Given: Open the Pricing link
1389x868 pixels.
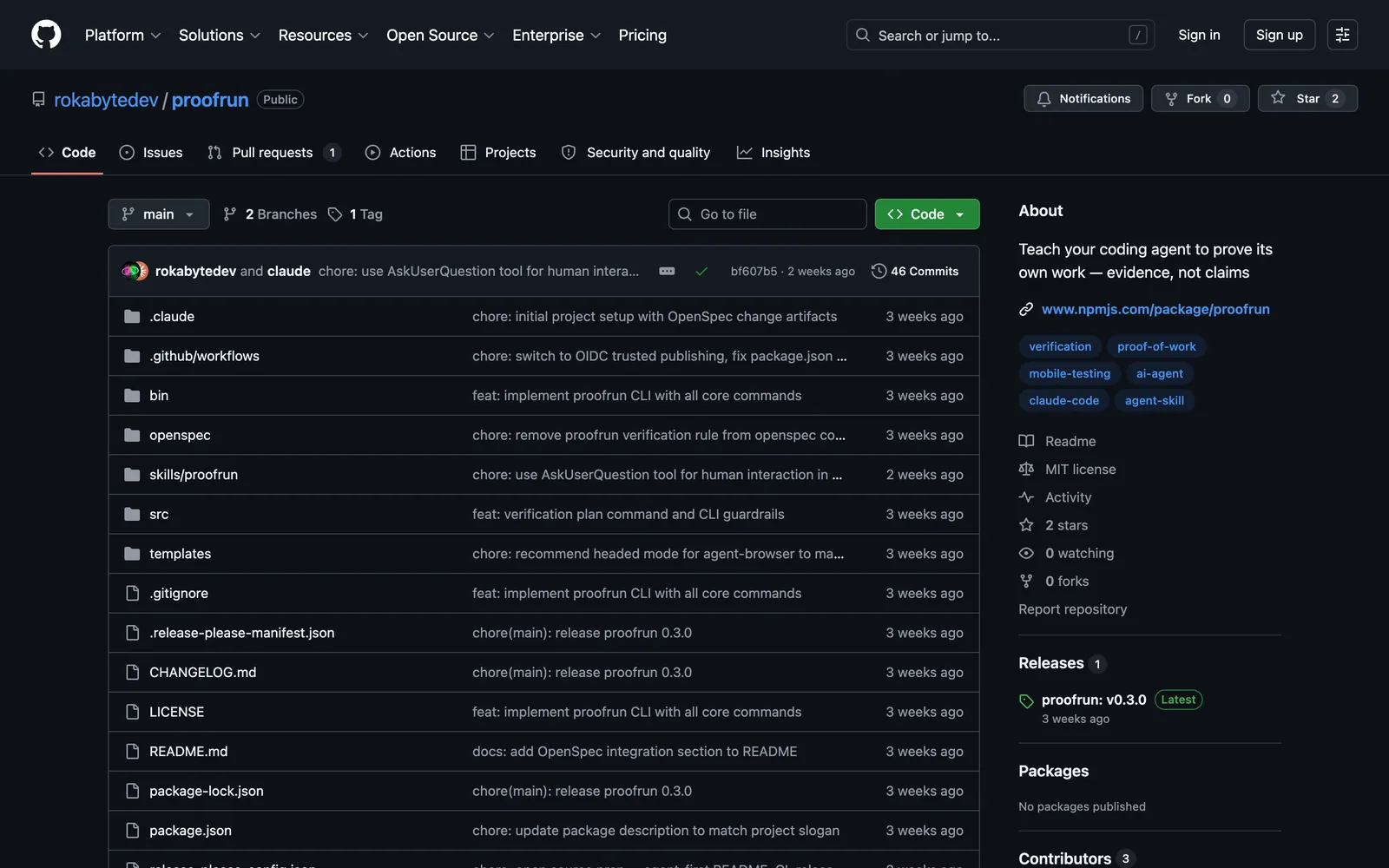Looking at the screenshot, I should [642, 35].
